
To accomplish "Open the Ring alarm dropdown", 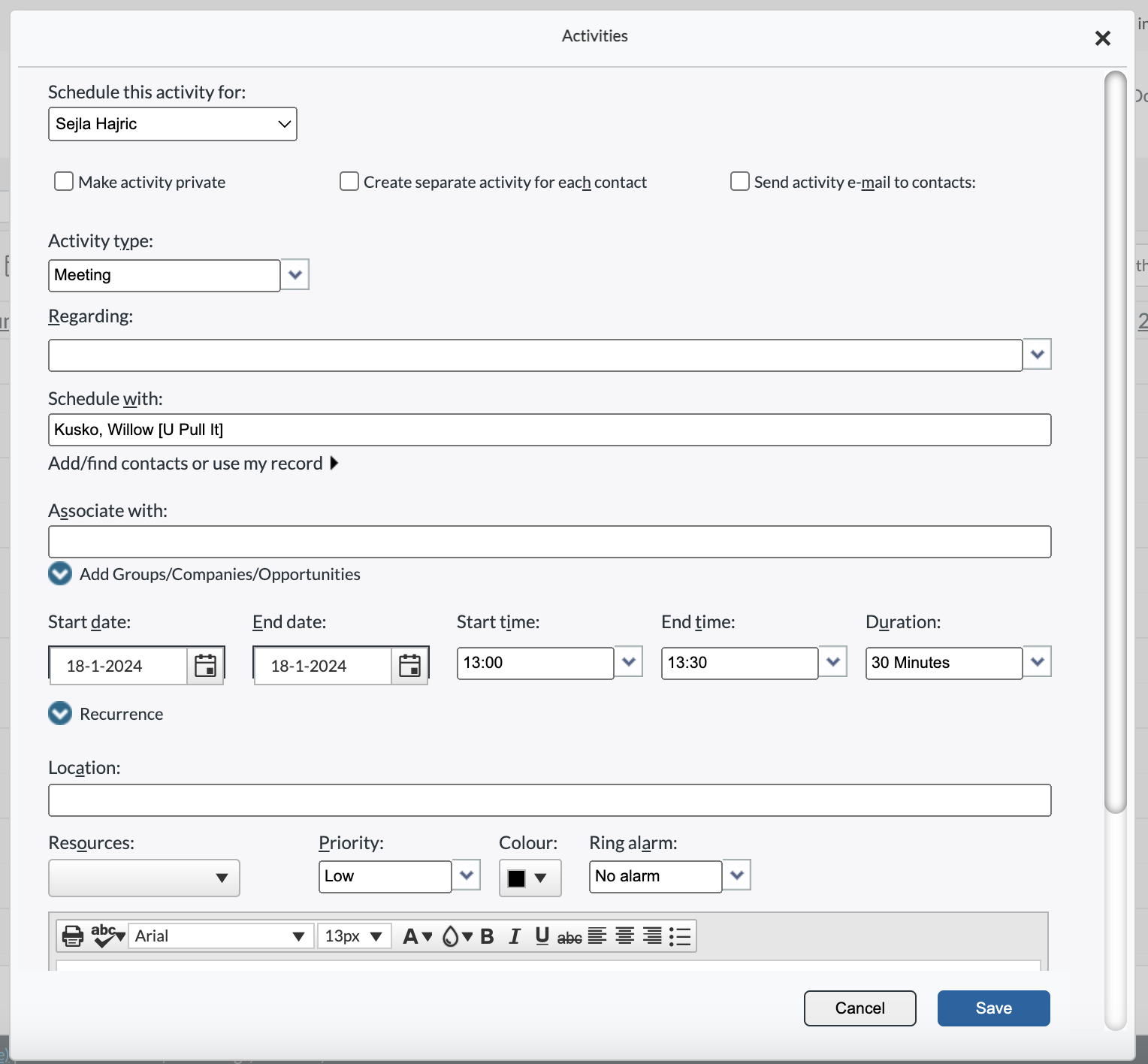I will pos(736,875).
